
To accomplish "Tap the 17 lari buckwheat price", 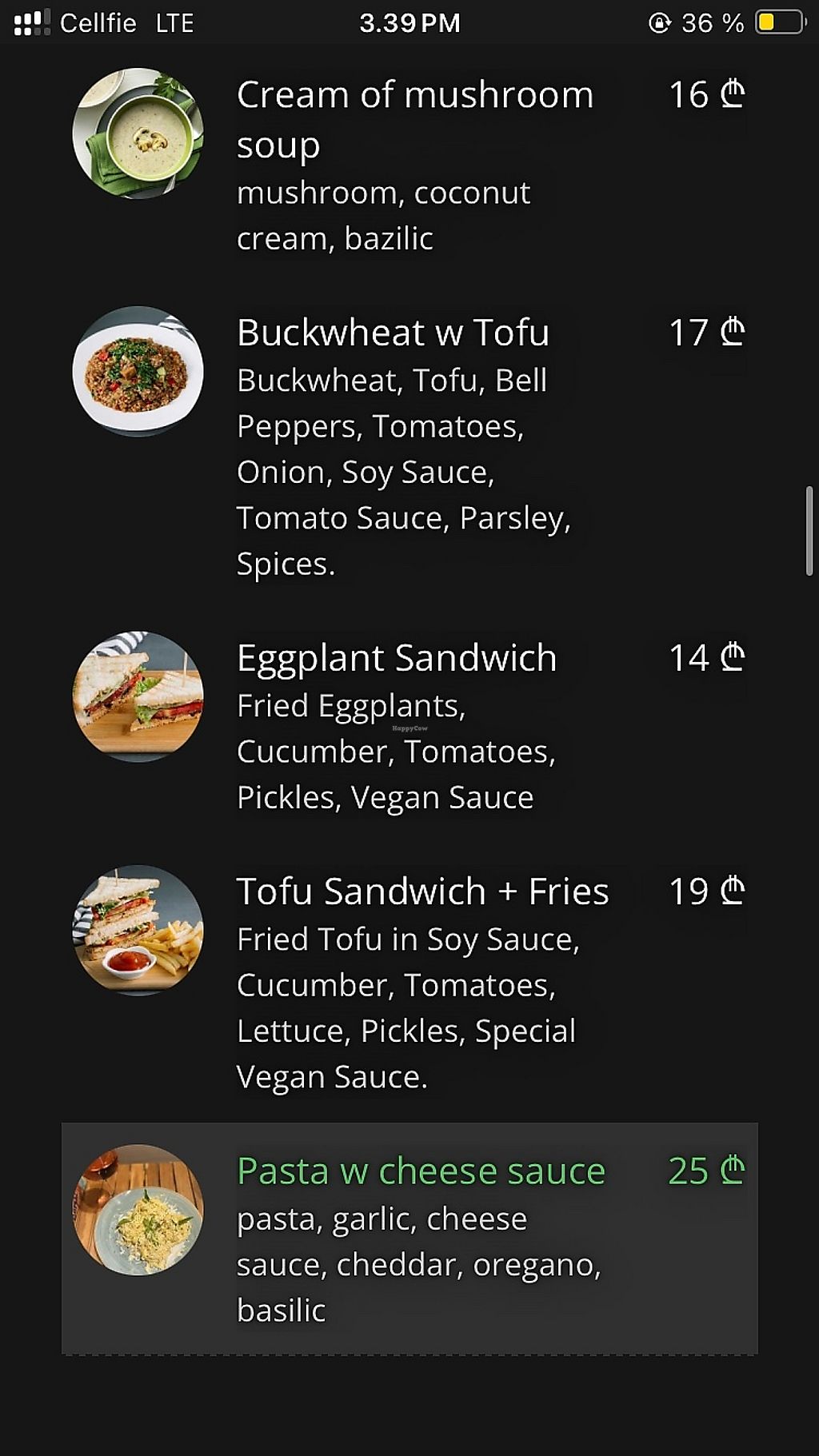I will 706,333.
